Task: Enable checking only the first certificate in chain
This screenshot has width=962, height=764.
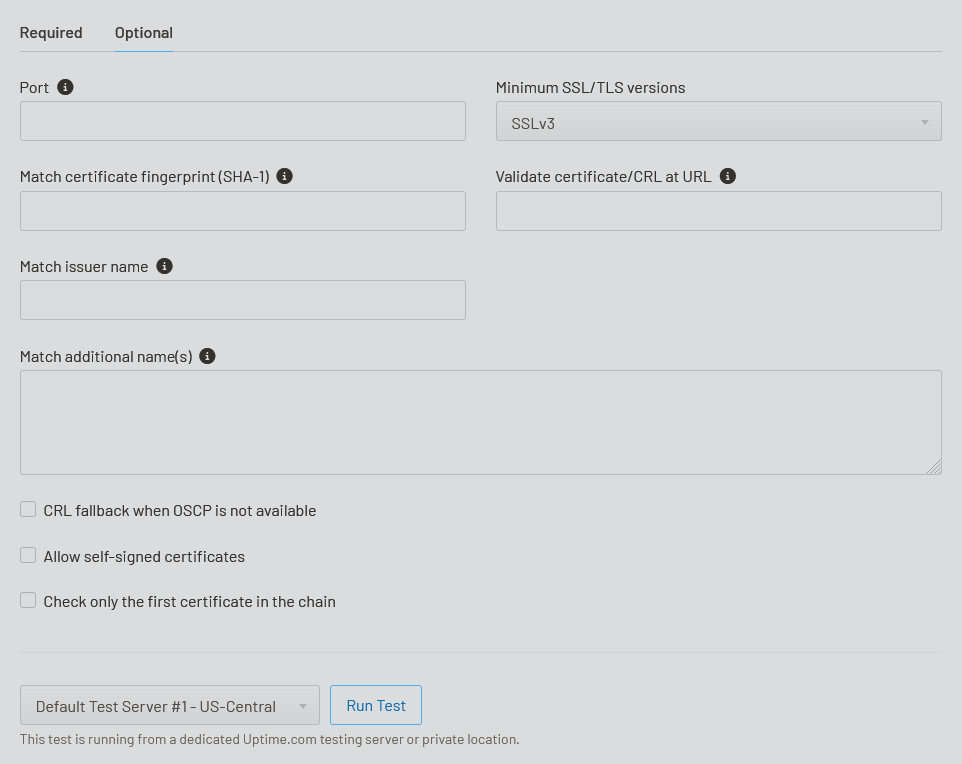Action: [28, 600]
